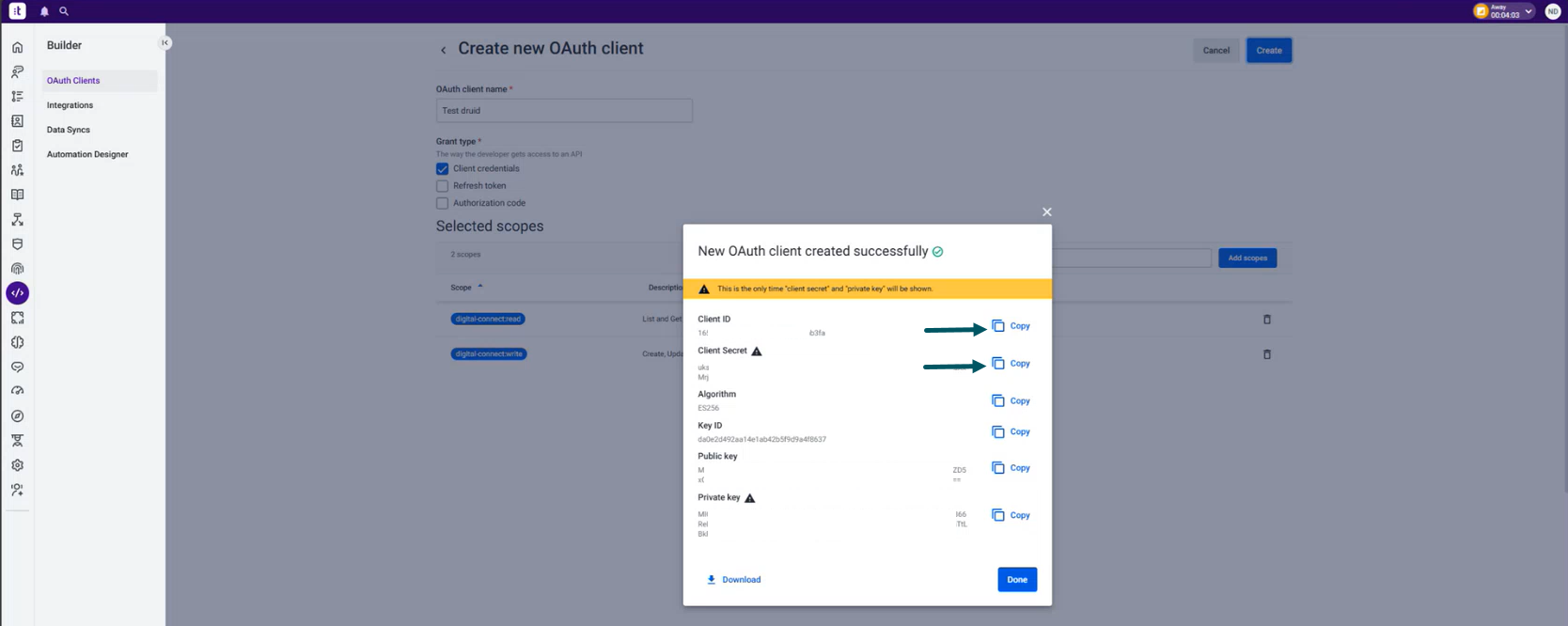Go to Automation Designer section
This screenshot has height=626, width=1568.
[x=87, y=154]
